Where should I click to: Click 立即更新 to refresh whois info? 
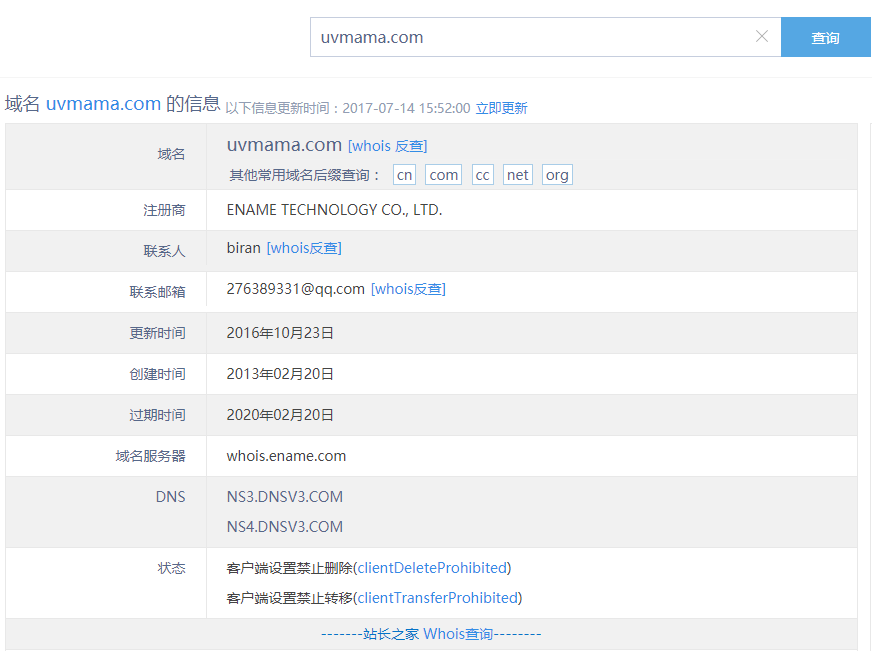coord(502,108)
